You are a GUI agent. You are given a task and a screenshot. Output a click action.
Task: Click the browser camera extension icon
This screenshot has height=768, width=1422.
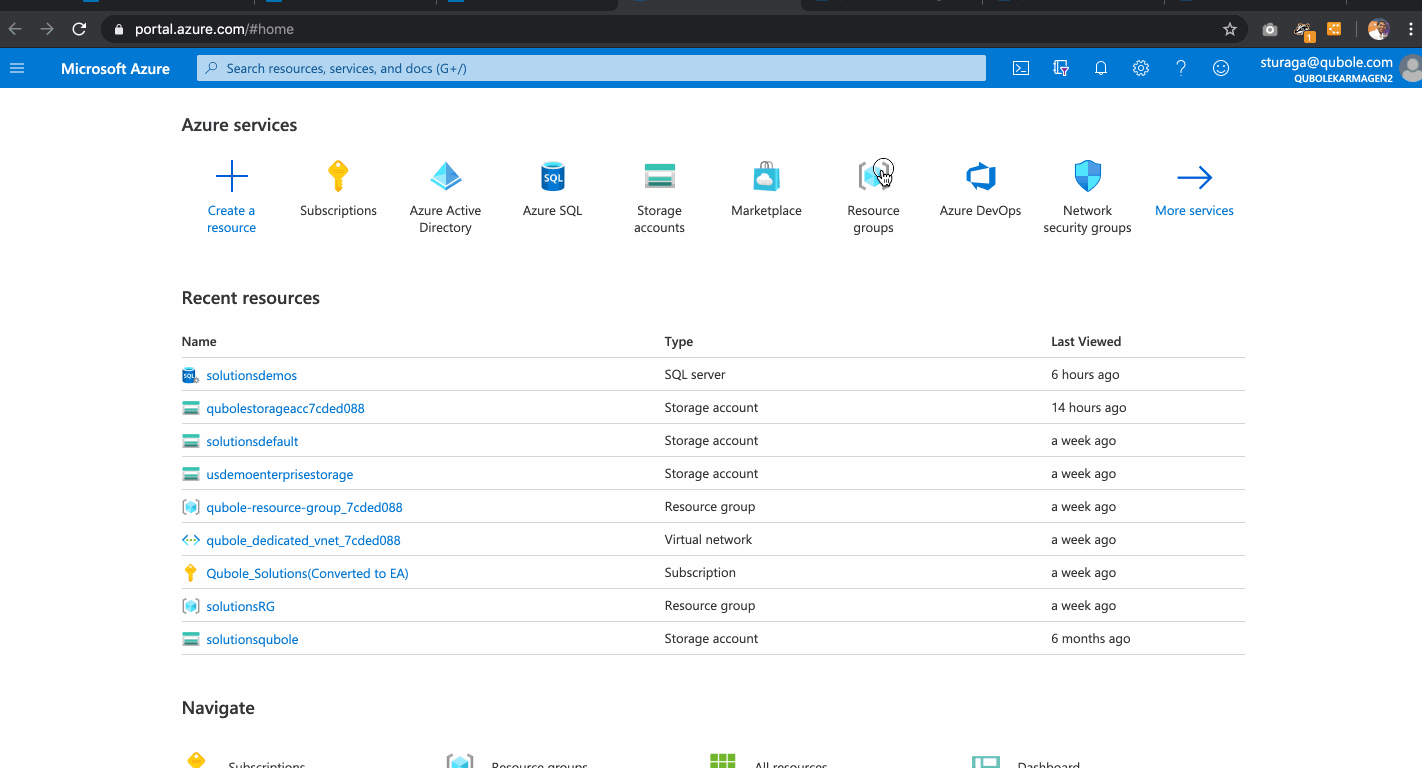point(1270,29)
